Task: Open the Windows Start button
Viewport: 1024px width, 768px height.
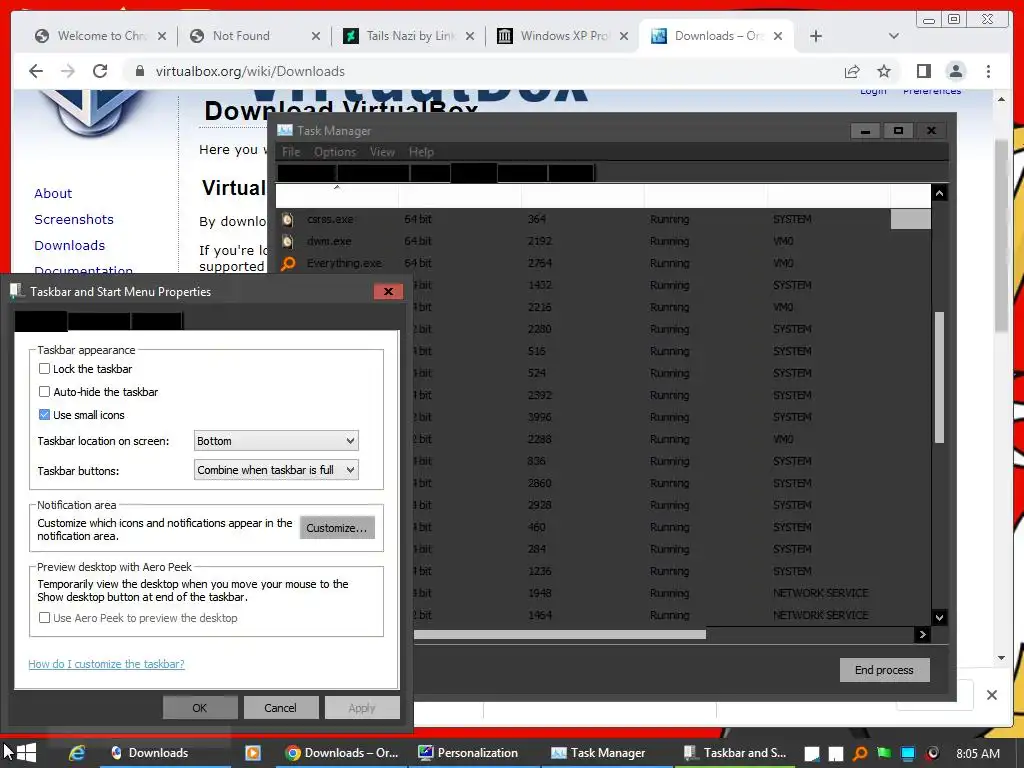Action: (26, 752)
